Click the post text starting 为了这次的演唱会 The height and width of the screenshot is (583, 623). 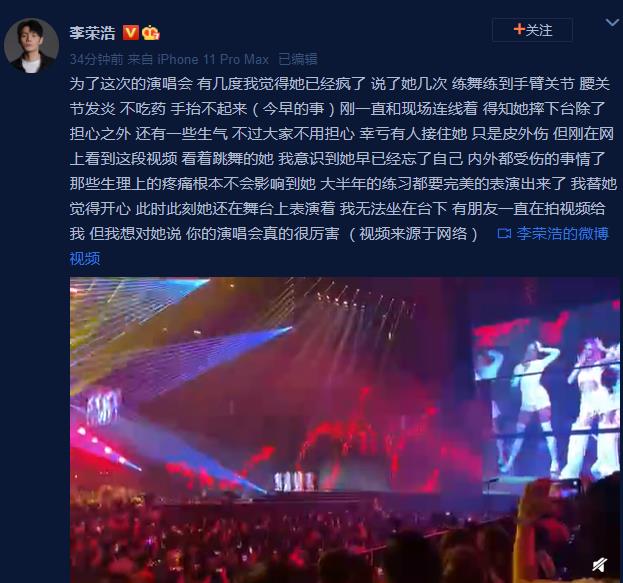(343, 159)
